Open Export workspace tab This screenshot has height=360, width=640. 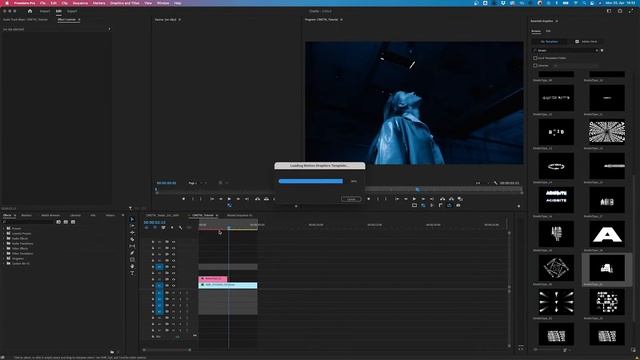pos(72,11)
